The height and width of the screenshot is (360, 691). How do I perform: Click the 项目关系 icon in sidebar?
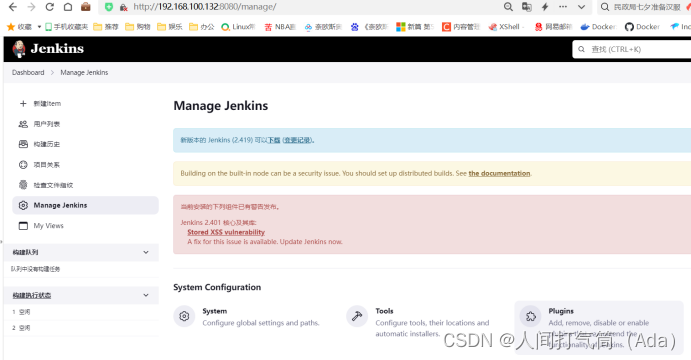click(x=23, y=165)
